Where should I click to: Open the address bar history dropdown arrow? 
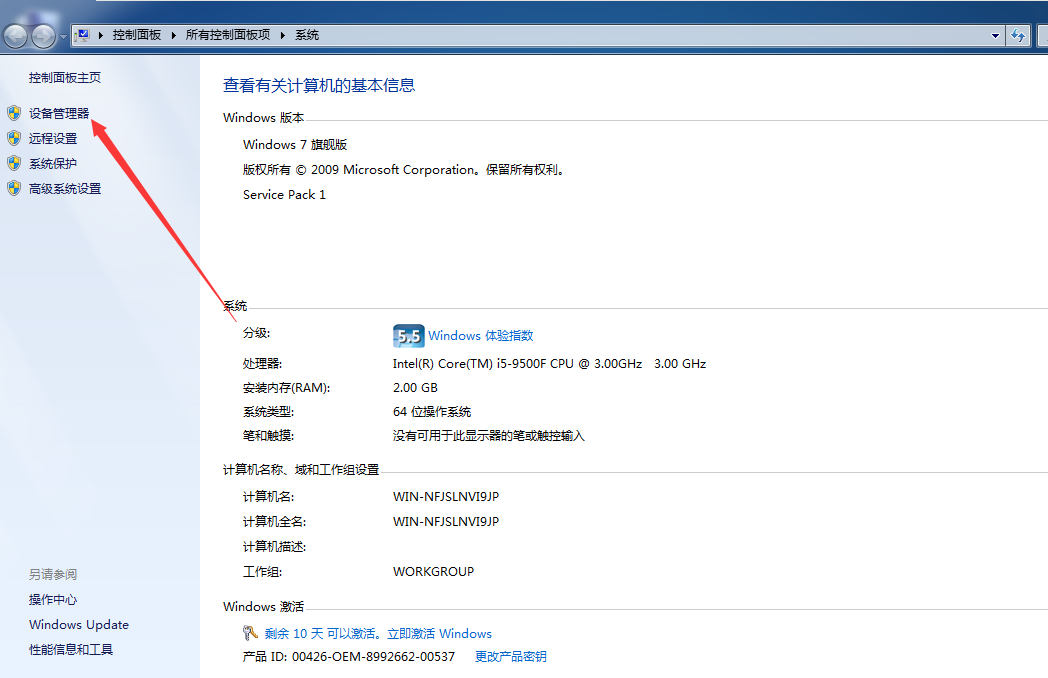pos(996,34)
